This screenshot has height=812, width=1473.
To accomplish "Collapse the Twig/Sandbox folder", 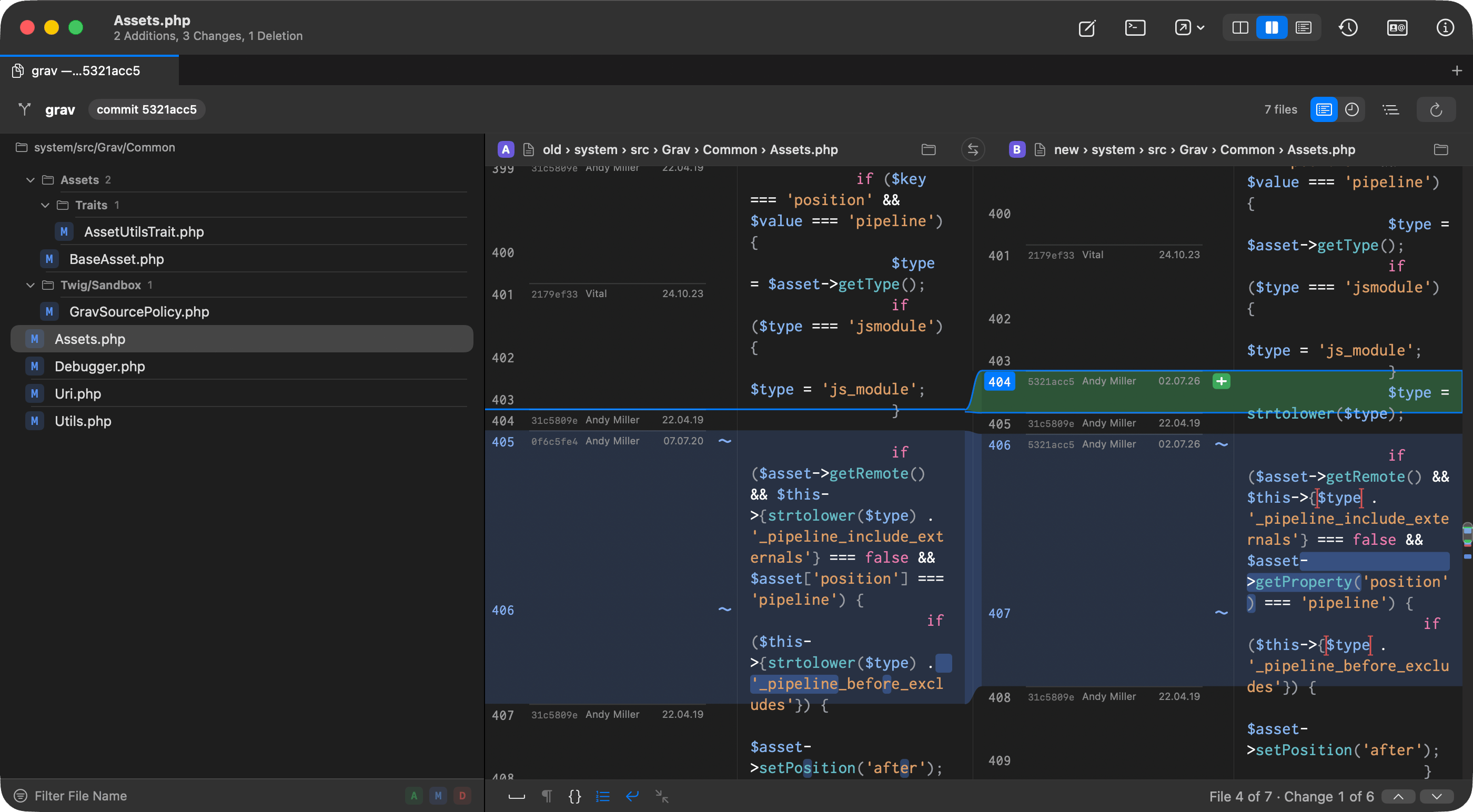I will tap(31, 285).
